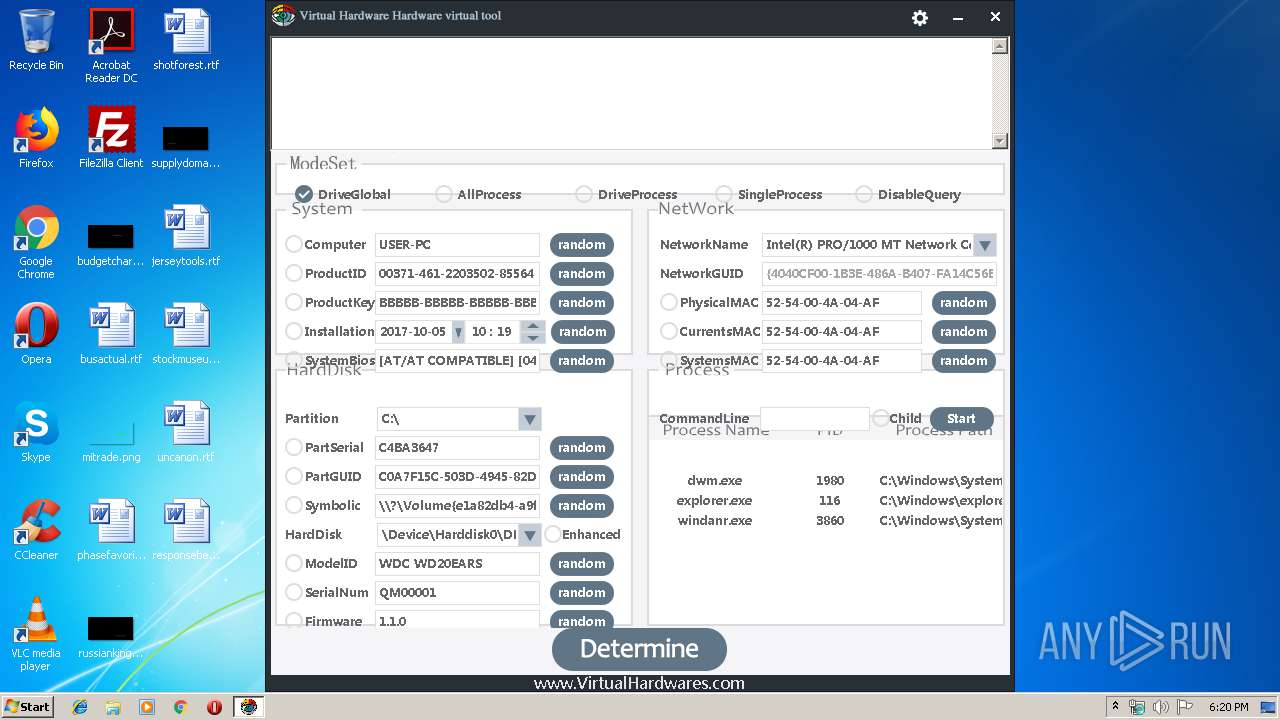Open jerseytools.rtf document icon

tap(186, 237)
